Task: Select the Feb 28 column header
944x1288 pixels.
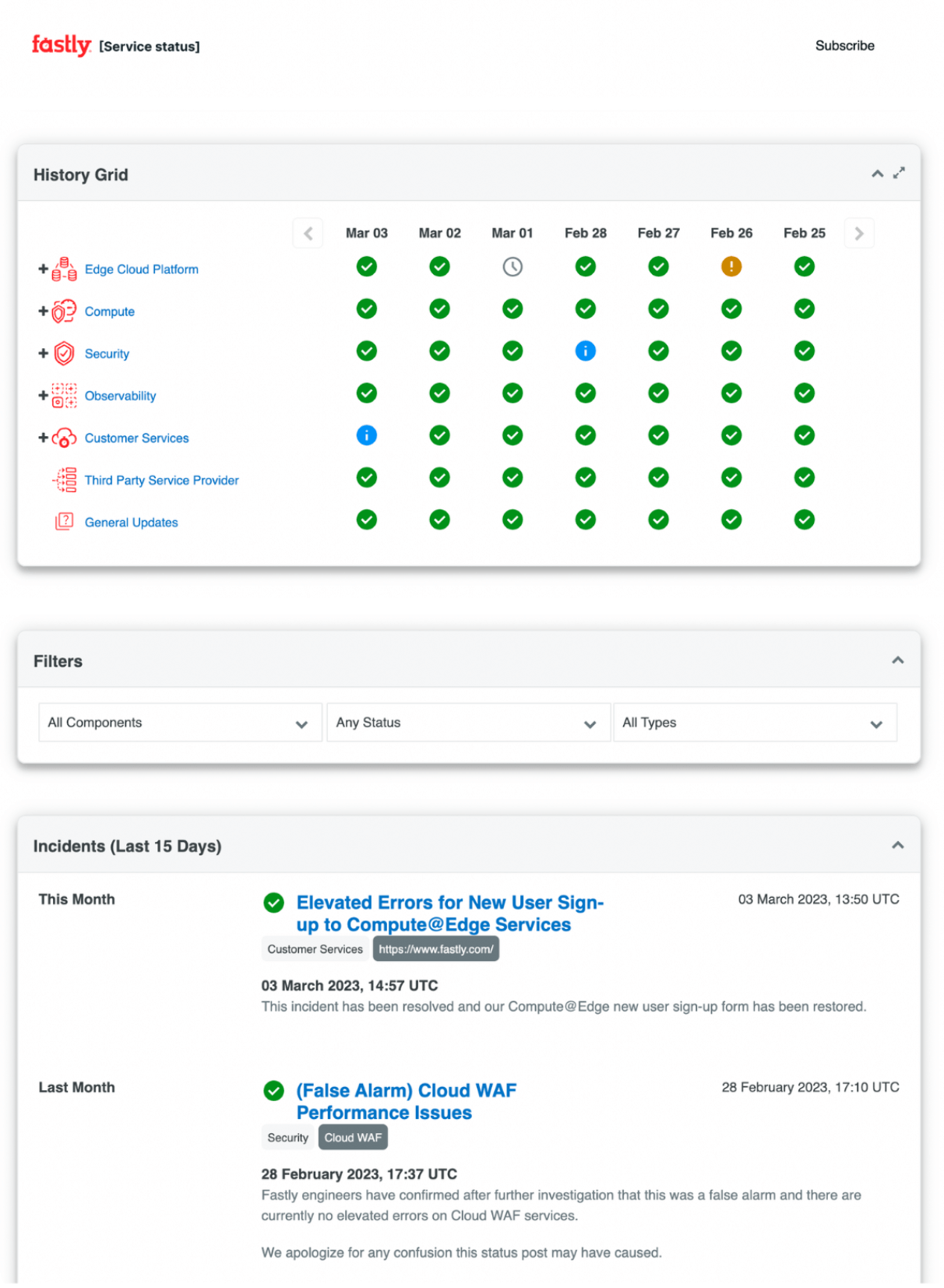Action: point(586,233)
